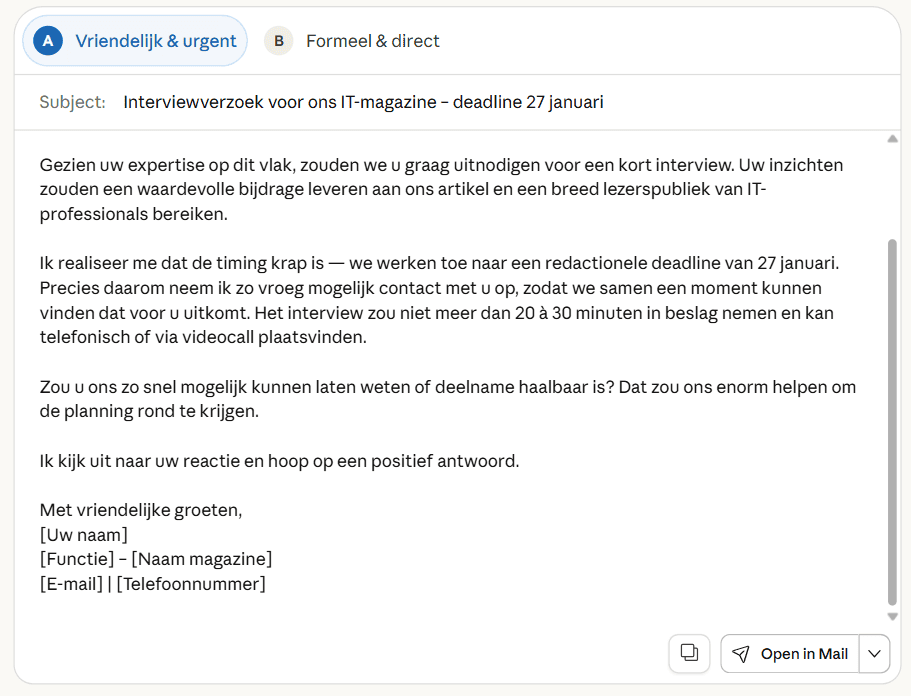Click the [Telefoonnummer] placeholder

tap(191, 584)
